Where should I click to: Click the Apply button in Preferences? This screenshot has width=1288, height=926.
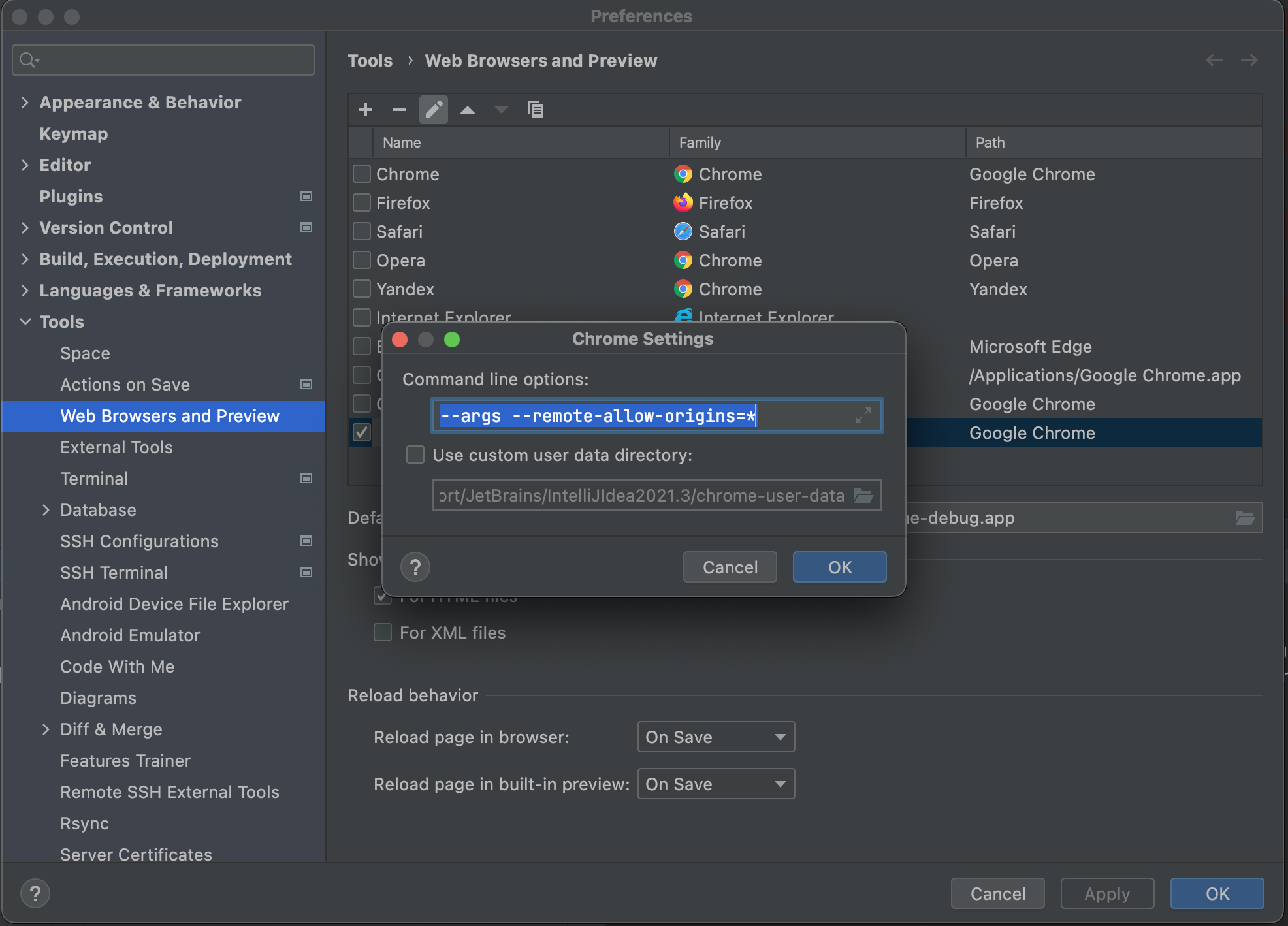click(x=1108, y=893)
